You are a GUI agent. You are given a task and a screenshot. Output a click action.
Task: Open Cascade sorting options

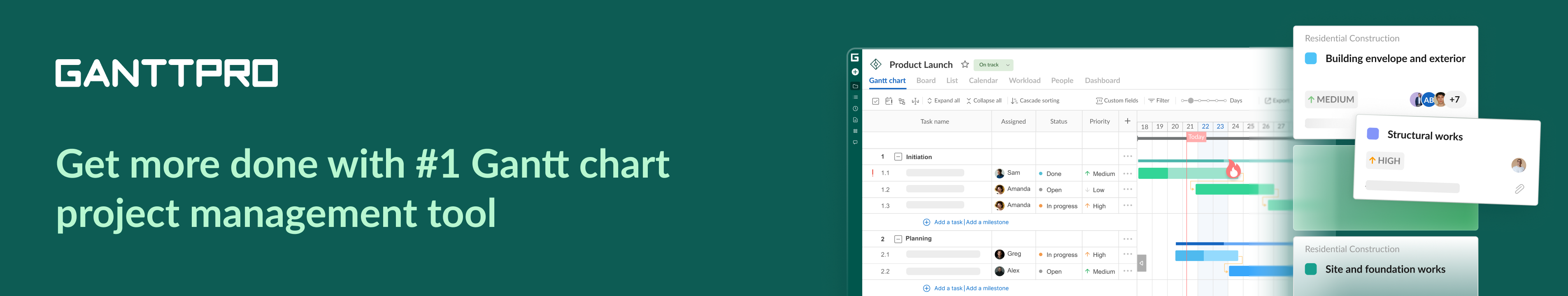[1035, 101]
